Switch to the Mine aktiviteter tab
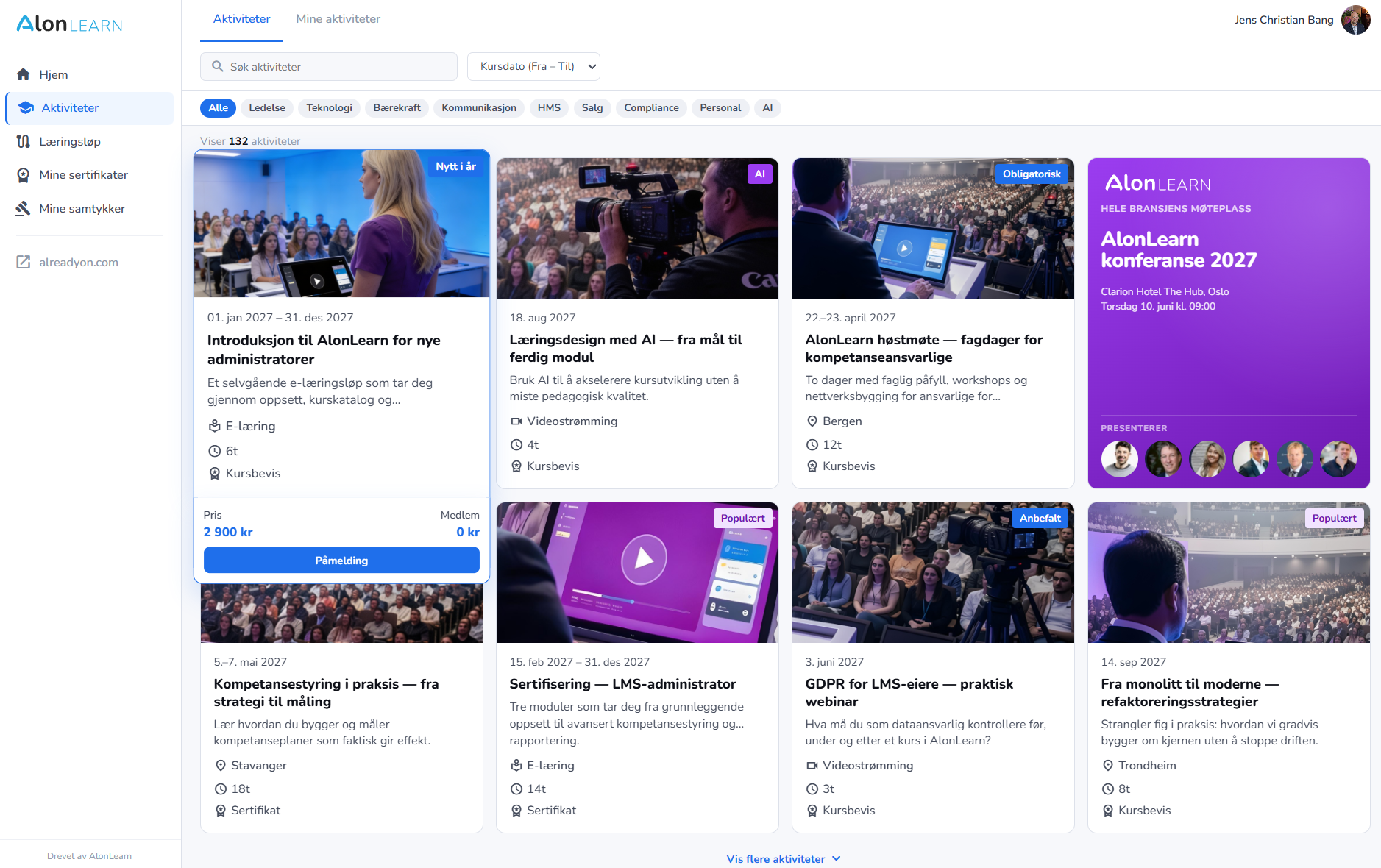The width and height of the screenshot is (1381, 868). point(338,19)
